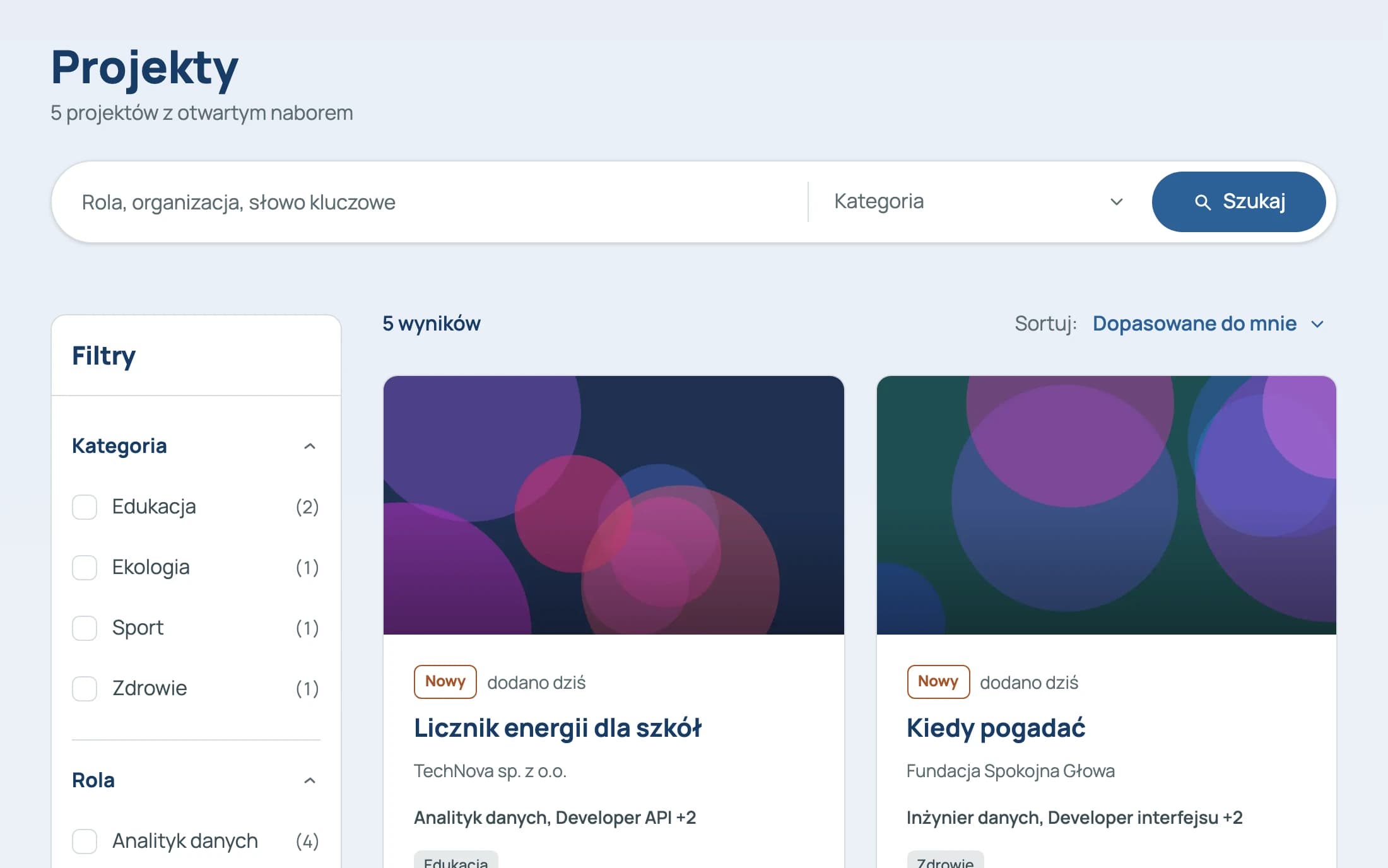Open the Dopasowane do mnie sort dropdown
1388x868 pixels.
click(1208, 324)
